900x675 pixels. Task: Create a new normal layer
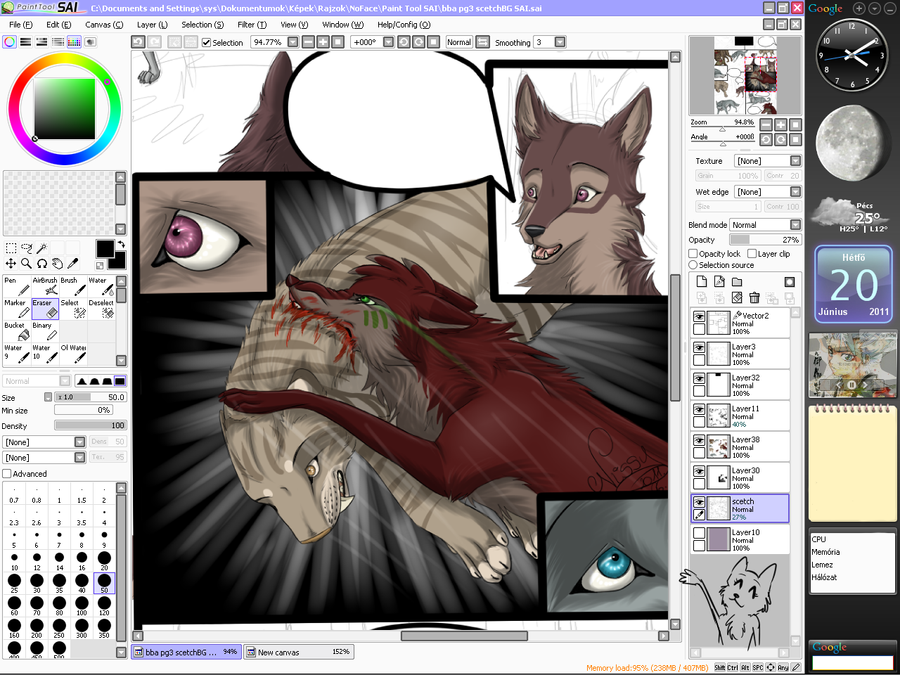tap(701, 281)
